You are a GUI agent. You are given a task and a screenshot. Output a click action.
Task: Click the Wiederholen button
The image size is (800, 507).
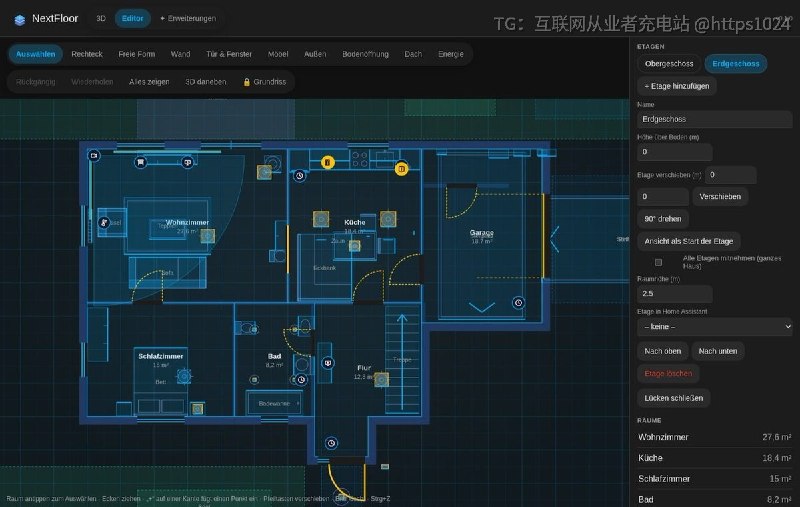[x=92, y=82]
